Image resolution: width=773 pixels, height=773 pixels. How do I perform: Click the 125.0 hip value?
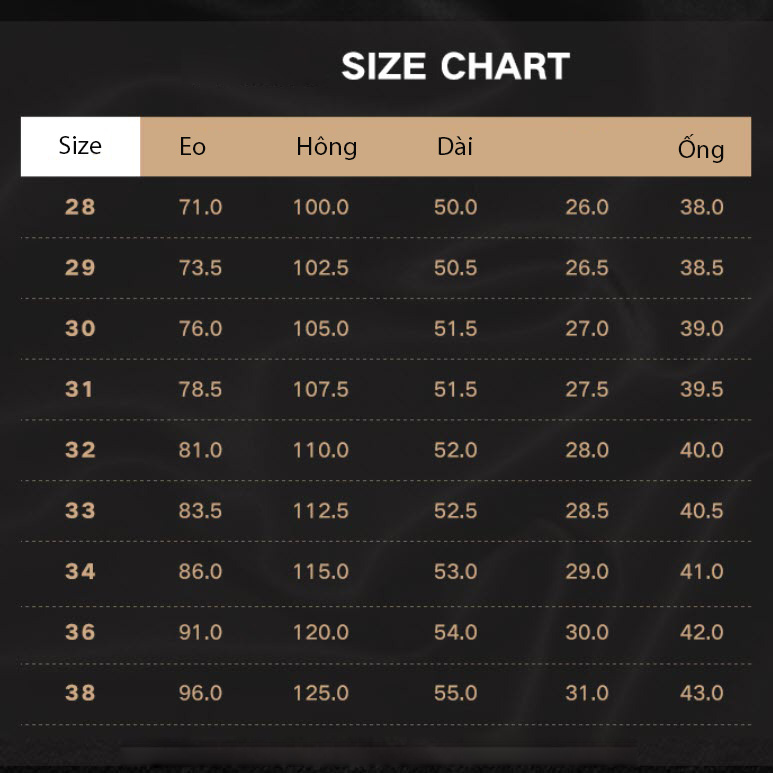[321, 693]
